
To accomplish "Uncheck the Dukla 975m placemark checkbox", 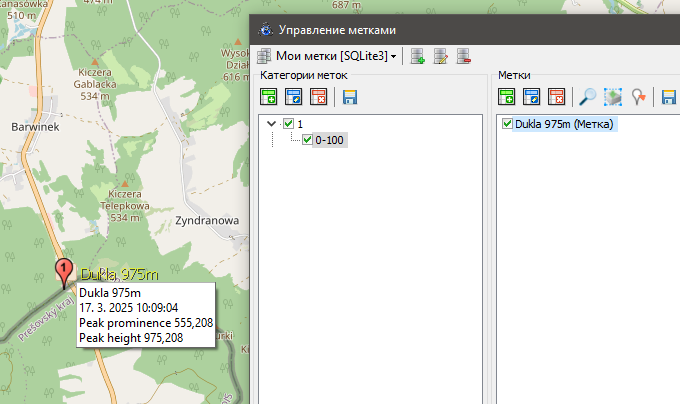I will [x=507, y=124].
